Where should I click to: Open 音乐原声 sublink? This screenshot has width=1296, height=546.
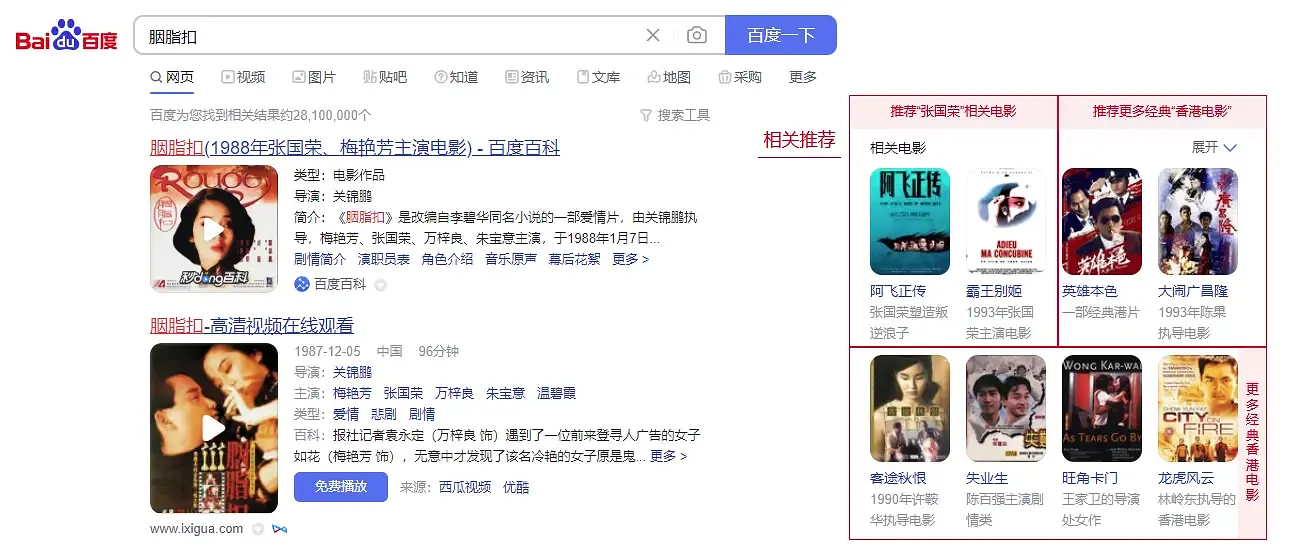pyautogui.click(x=511, y=259)
